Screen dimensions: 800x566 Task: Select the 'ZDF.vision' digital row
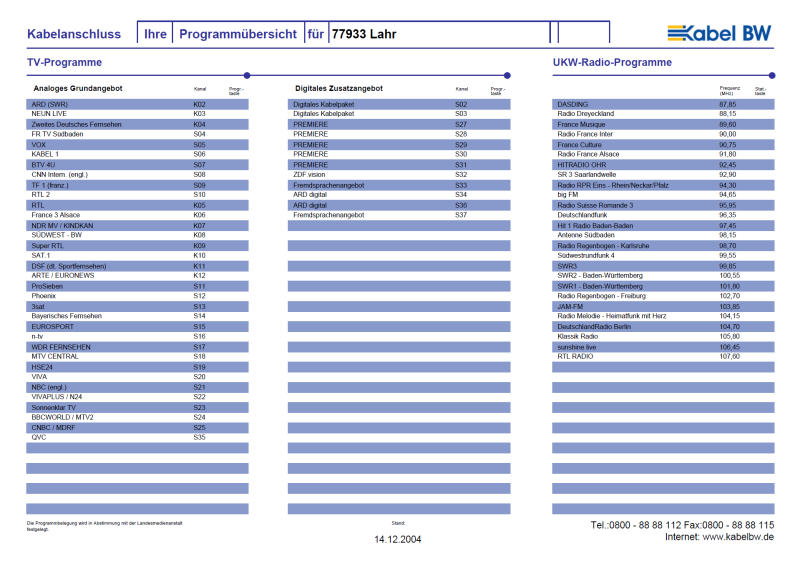(x=399, y=175)
